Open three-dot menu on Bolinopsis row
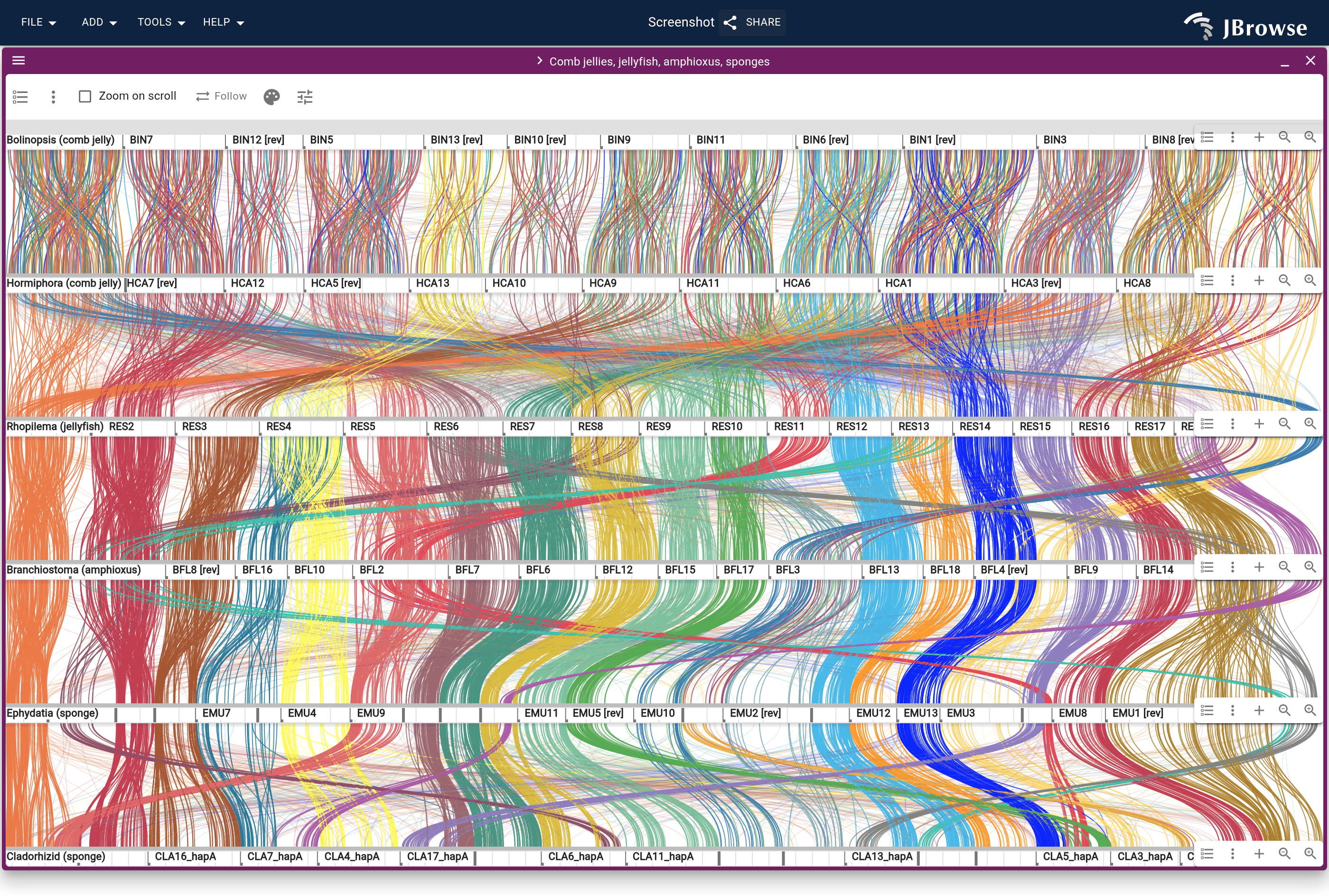 [1233, 138]
